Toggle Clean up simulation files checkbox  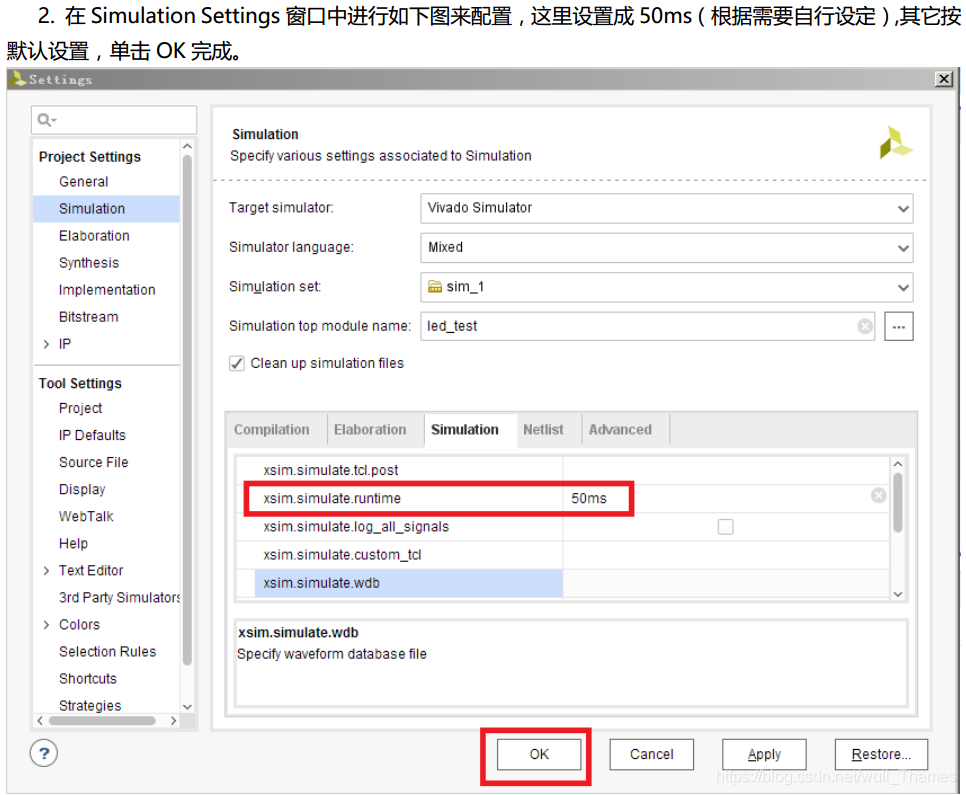(x=237, y=364)
